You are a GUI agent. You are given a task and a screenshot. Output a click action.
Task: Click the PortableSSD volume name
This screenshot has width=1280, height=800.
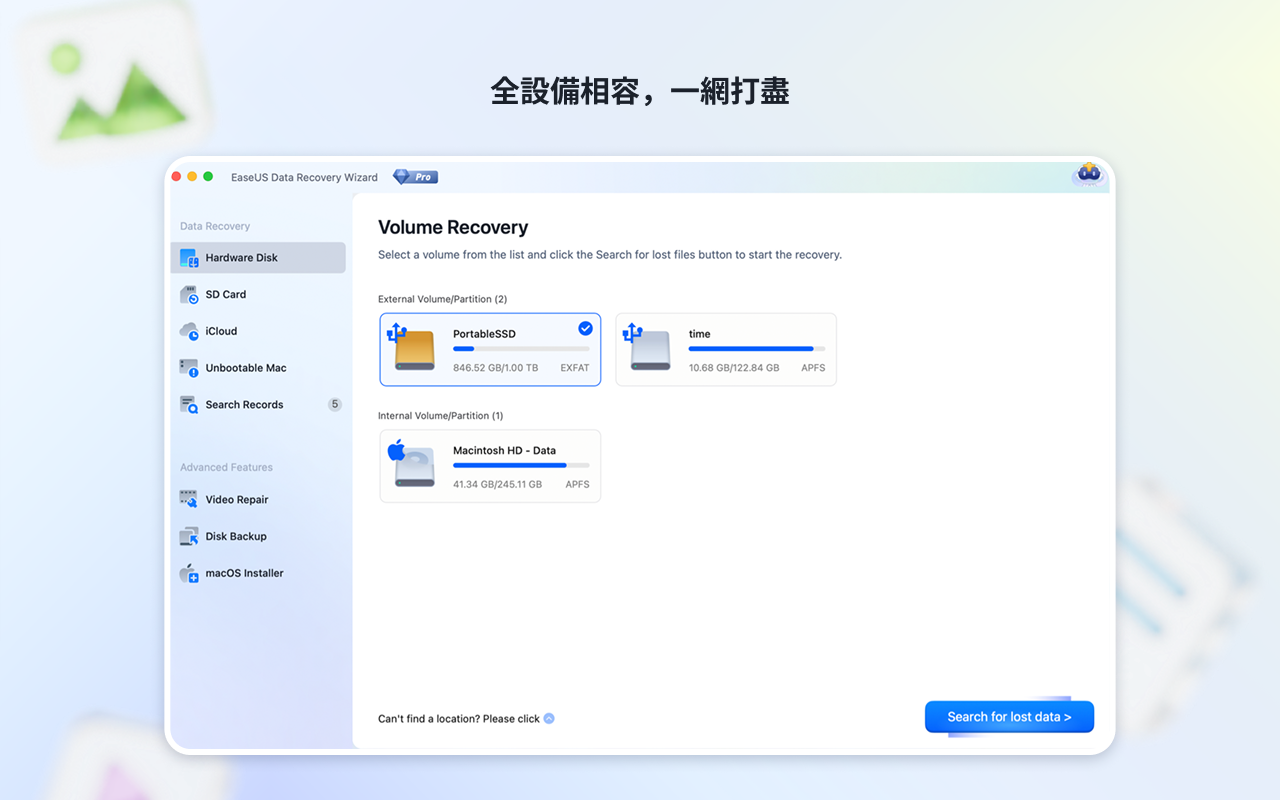[x=484, y=334]
